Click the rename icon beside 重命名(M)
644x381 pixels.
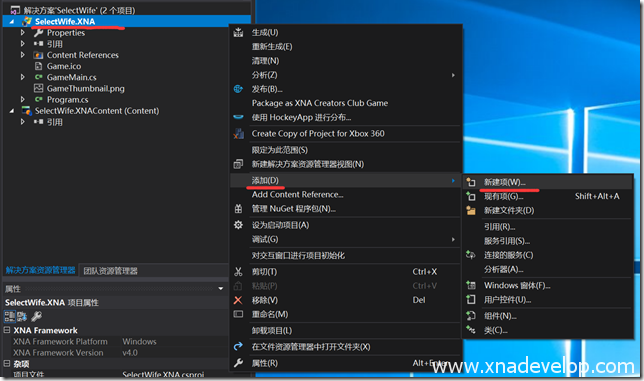238,314
